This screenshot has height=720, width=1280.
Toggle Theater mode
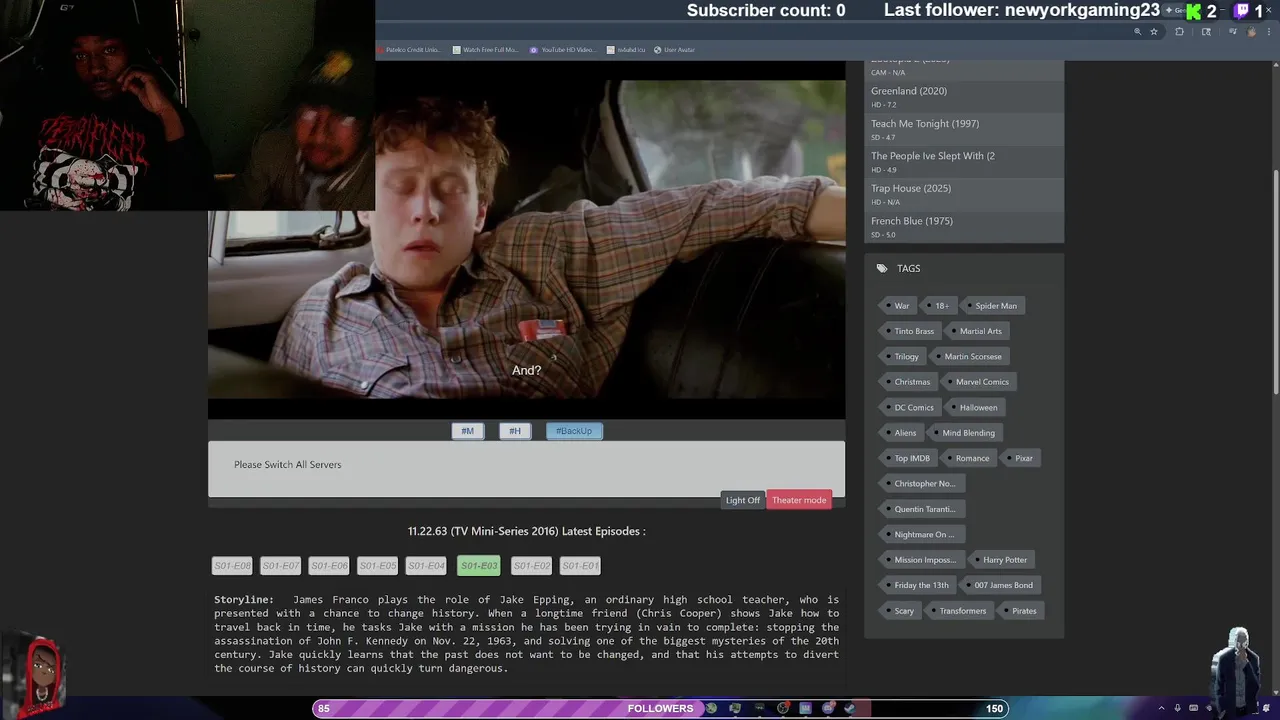[799, 500]
